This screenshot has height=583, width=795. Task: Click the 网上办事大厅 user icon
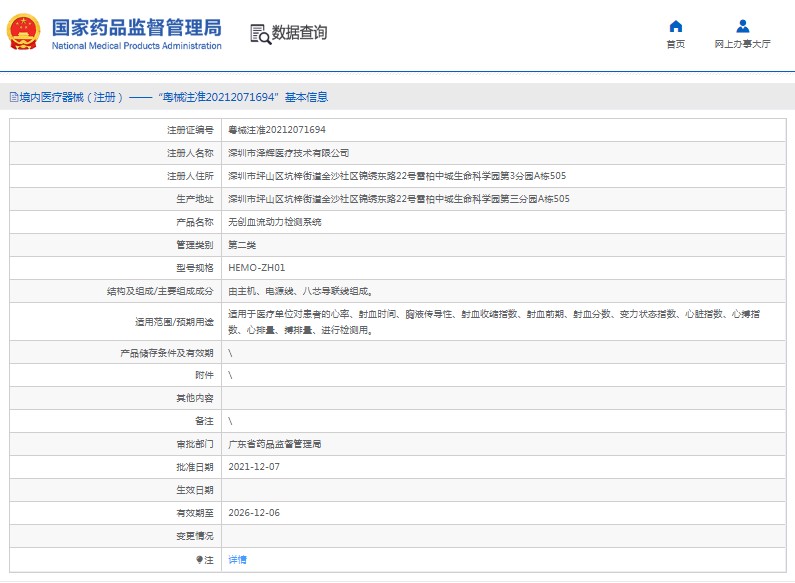click(x=742, y=26)
